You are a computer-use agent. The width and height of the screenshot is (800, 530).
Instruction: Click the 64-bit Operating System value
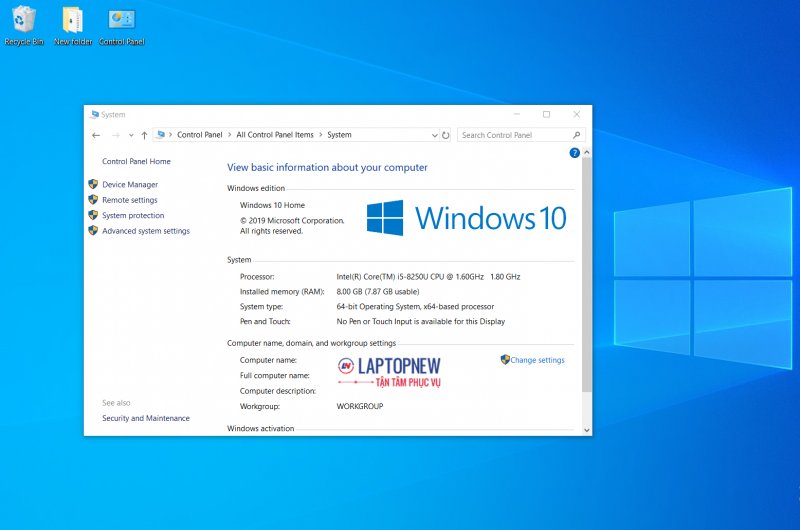(415, 307)
